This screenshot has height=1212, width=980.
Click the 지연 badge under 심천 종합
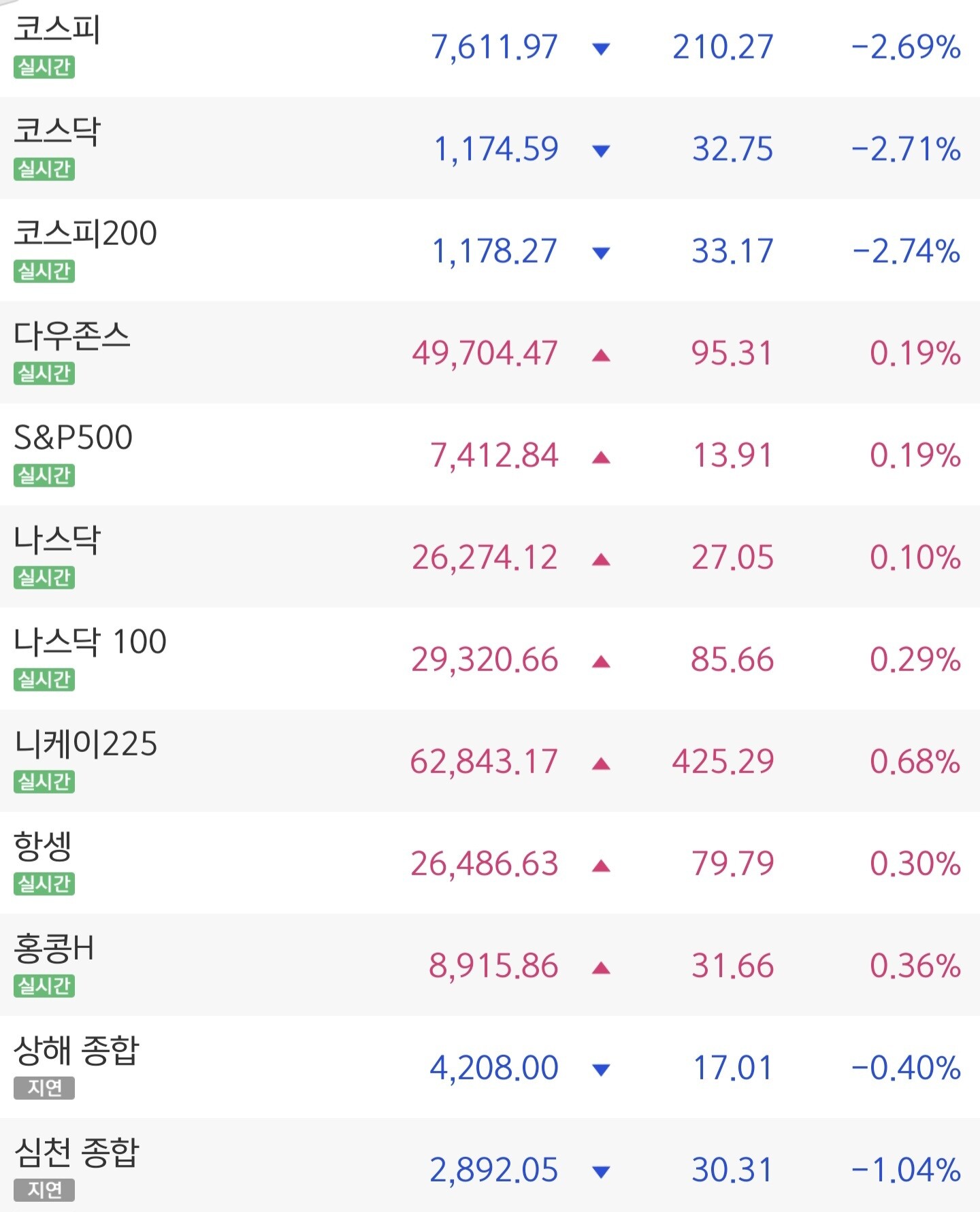[x=44, y=1190]
